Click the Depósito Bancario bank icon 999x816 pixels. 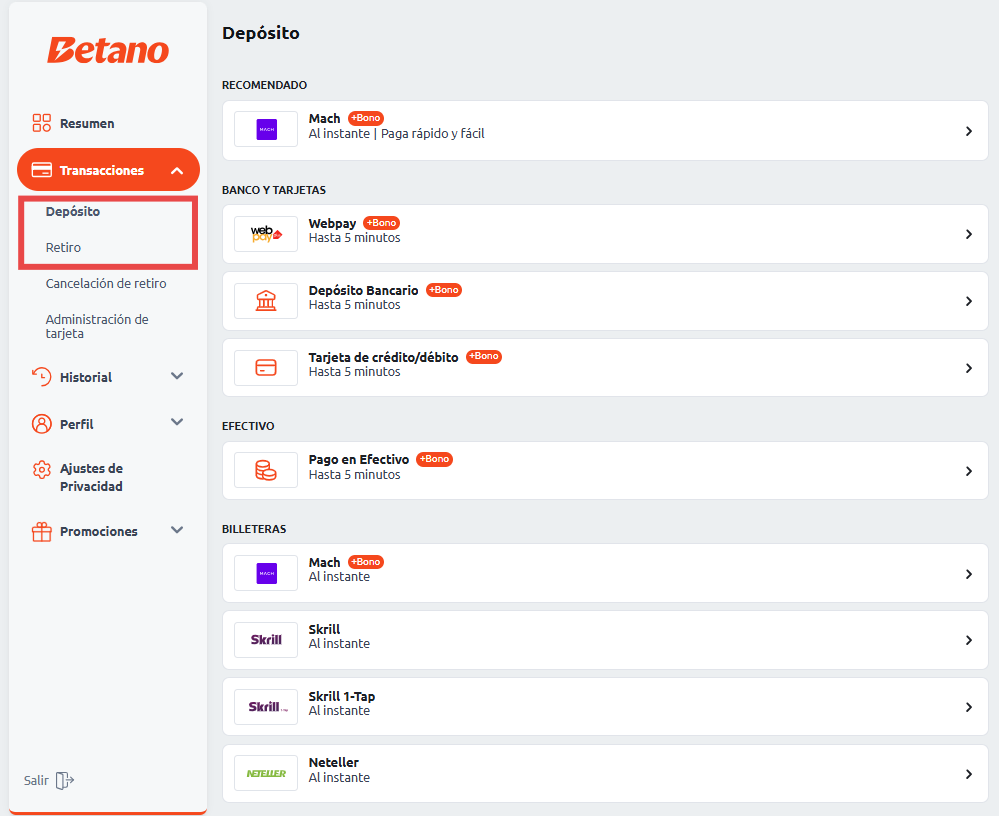[266, 301]
